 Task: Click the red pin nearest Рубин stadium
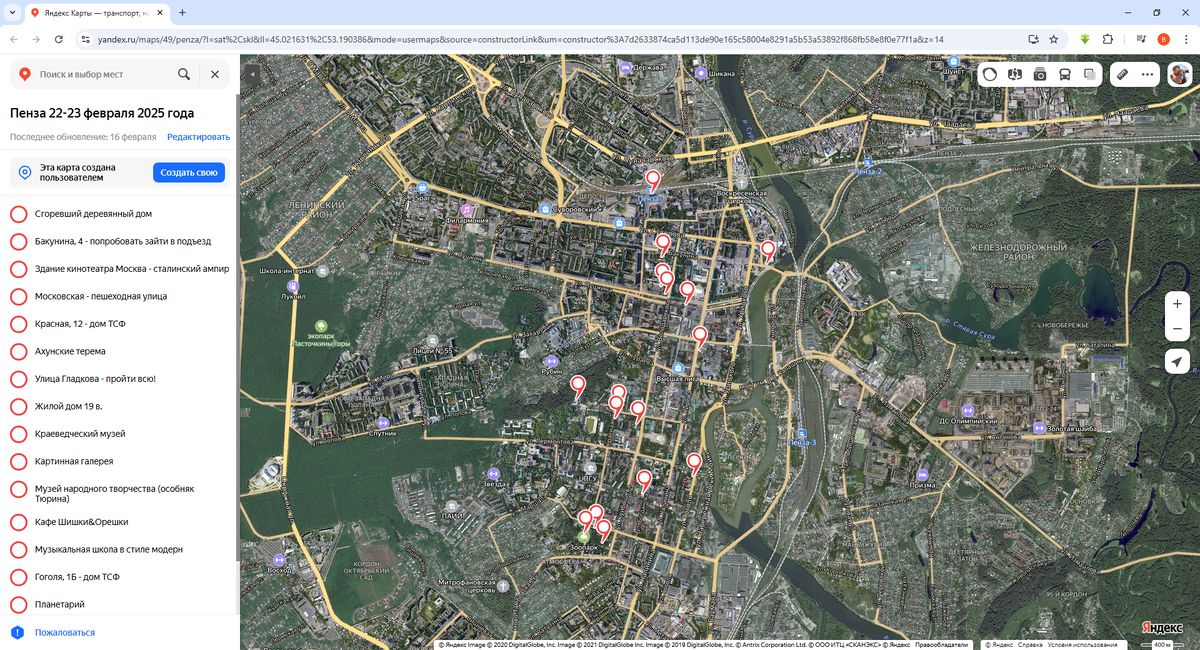[578, 386]
